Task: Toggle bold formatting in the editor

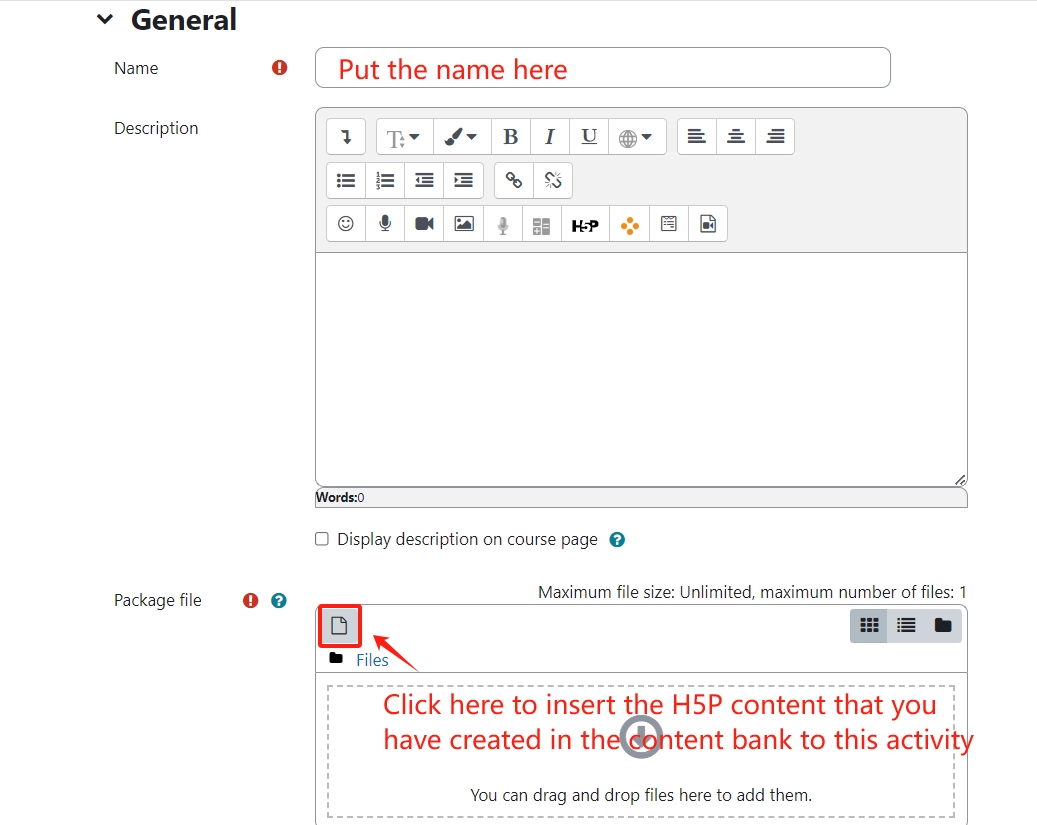Action: [510, 136]
